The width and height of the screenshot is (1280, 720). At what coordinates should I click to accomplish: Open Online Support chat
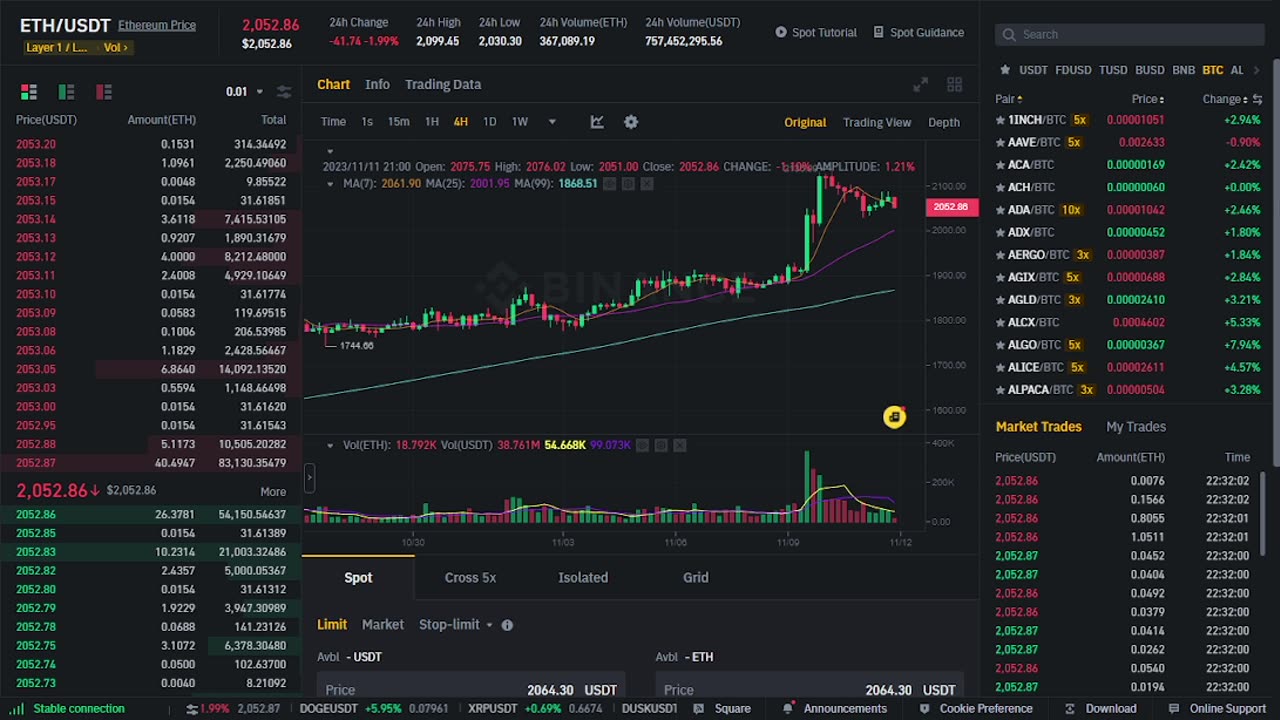1219,709
